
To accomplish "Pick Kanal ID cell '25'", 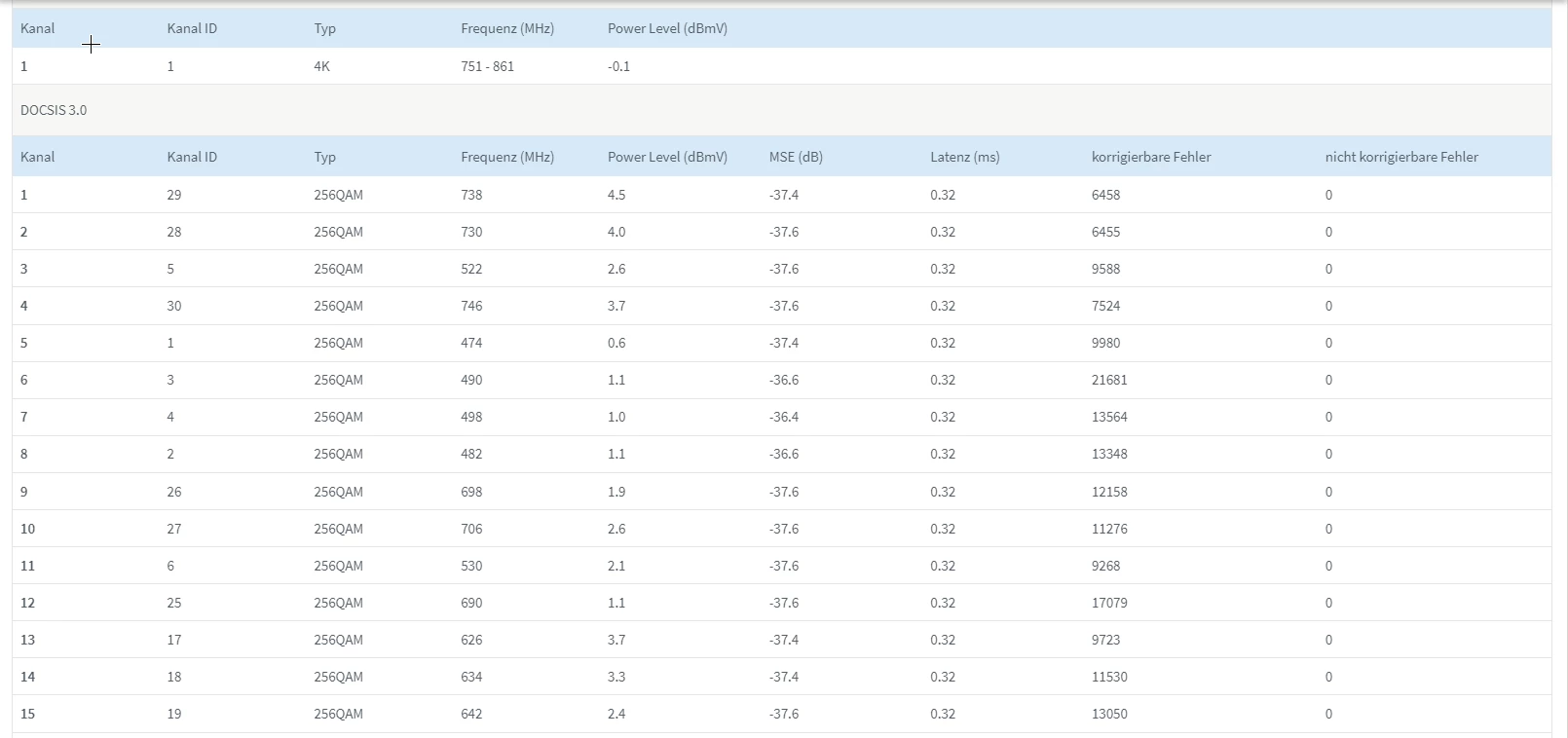I will (174, 603).
